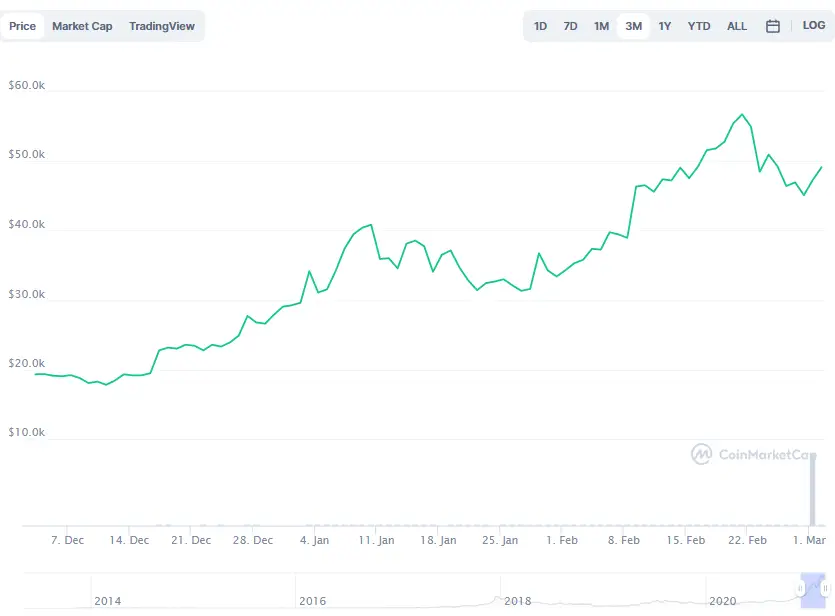Click the right navigator range handle
Screen dimensions: 835x616
pos(825,588)
